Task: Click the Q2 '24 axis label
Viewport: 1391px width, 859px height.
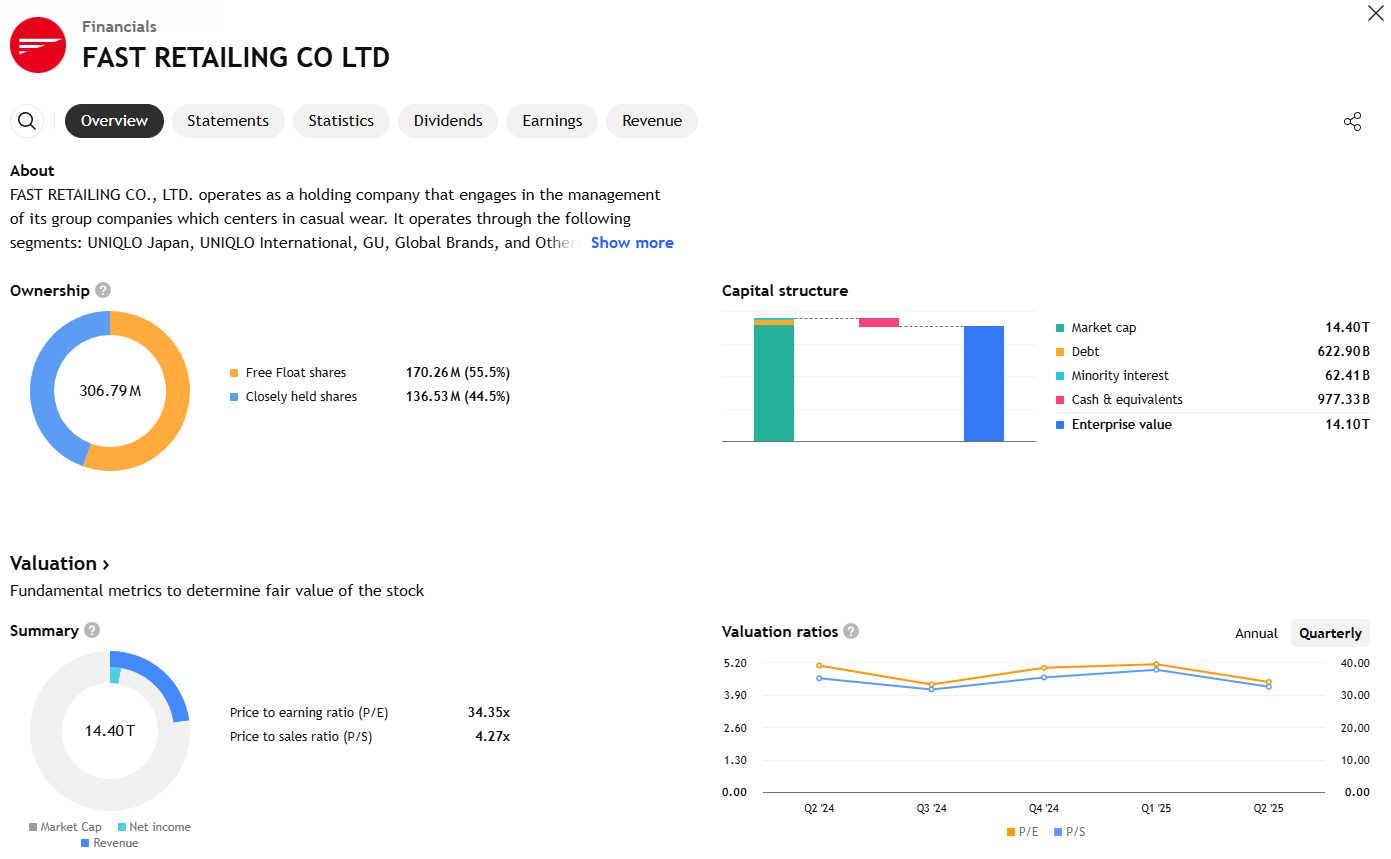Action: coord(819,808)
